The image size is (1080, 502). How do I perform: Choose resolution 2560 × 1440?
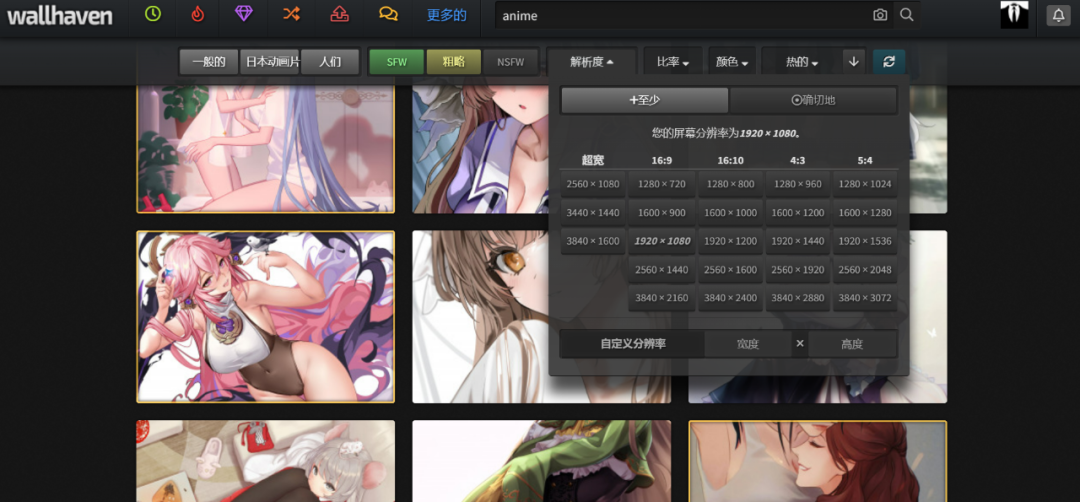(x=662, y=270)
